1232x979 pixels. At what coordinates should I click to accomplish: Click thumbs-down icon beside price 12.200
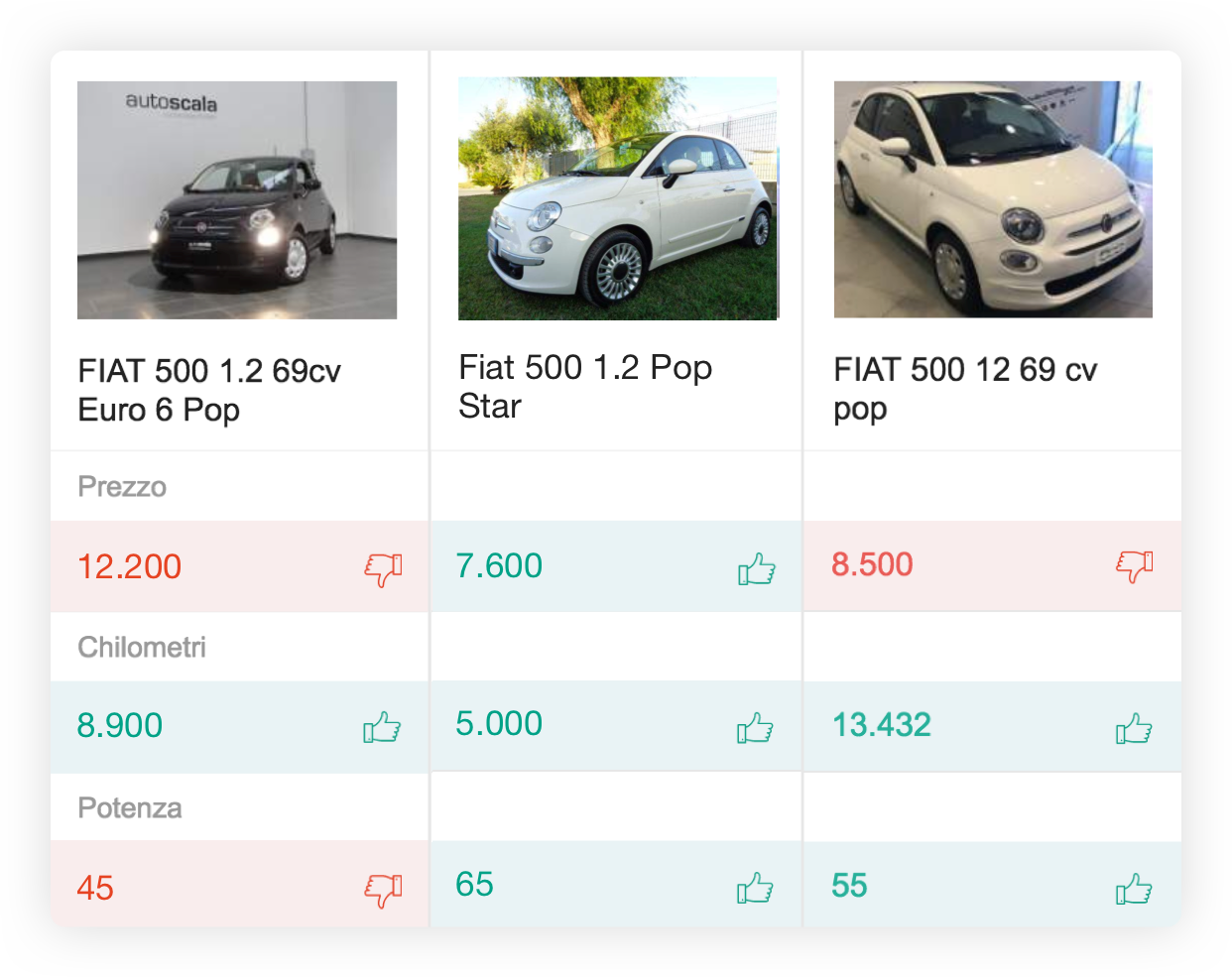tap(383, 568)
